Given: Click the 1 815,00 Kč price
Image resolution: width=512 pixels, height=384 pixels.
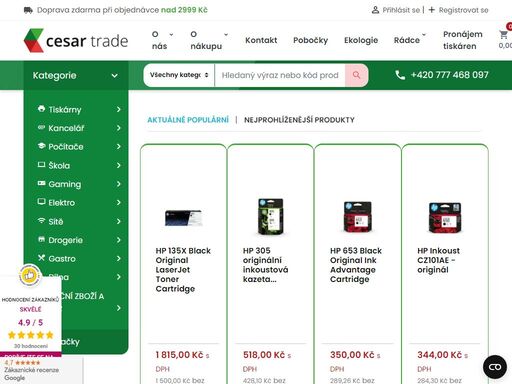Looking at the screenshot, I should 179,355.
